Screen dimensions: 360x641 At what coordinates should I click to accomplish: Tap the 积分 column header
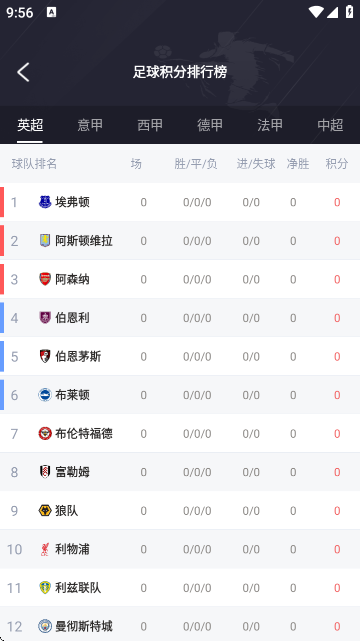337,164
